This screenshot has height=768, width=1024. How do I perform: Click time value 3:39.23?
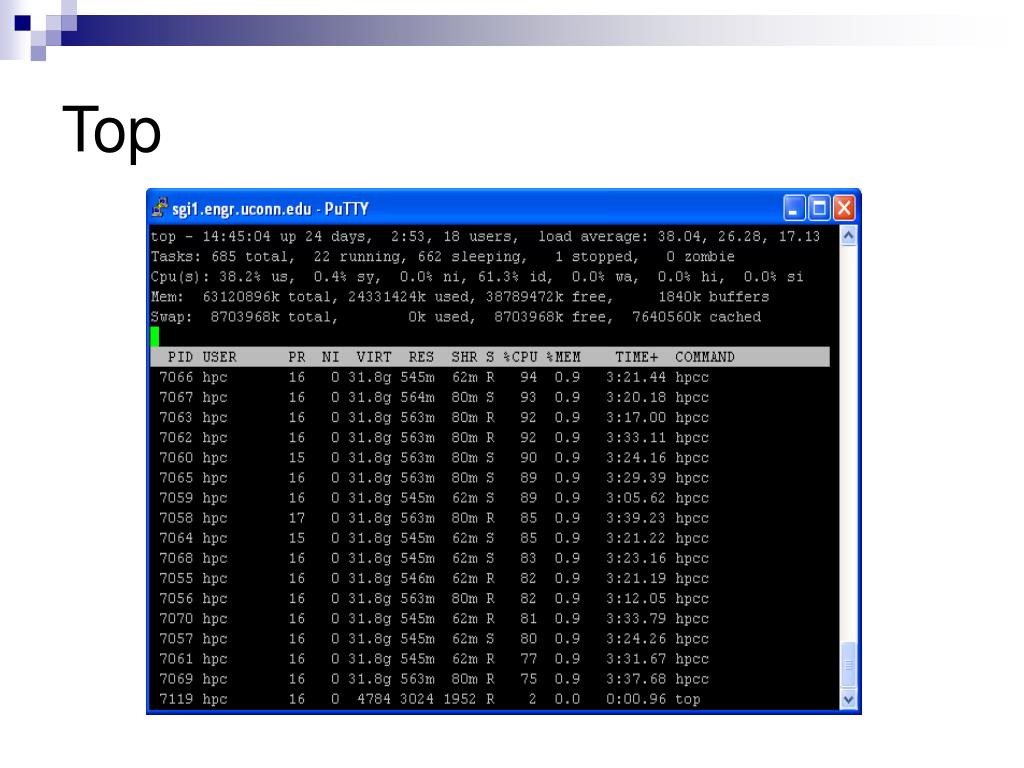click(636, 518)
